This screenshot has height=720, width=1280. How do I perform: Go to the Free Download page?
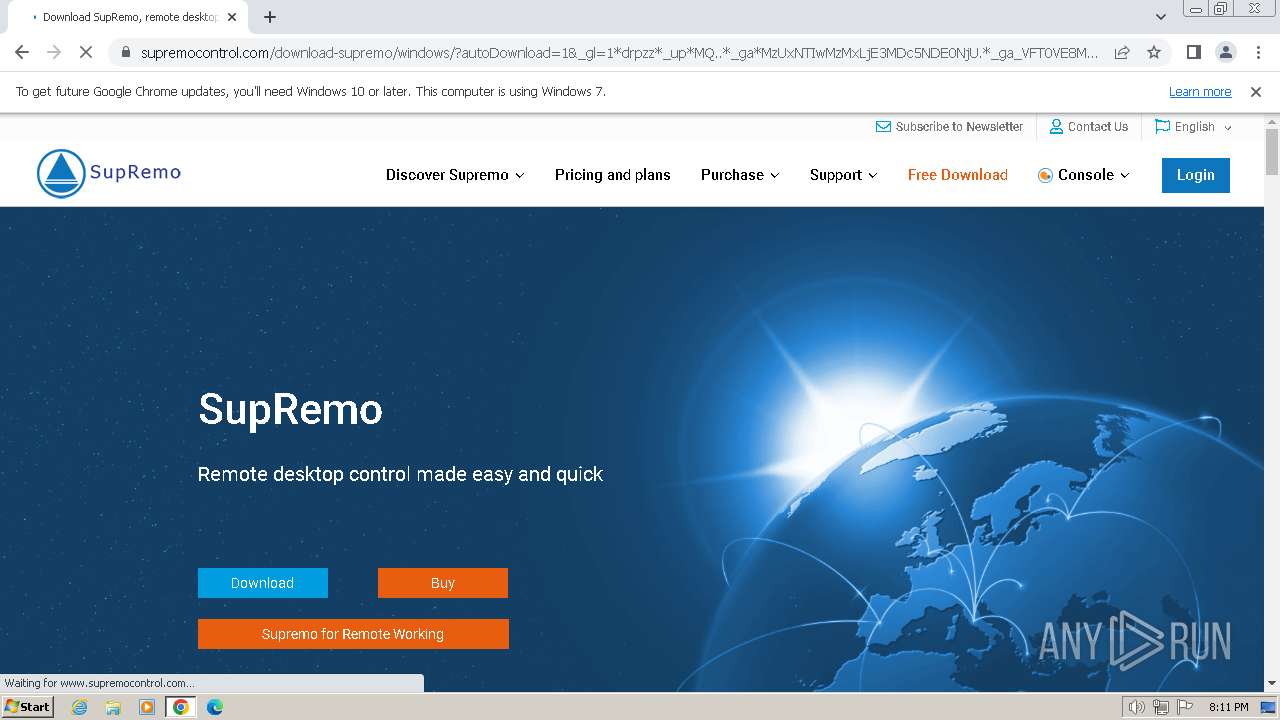coord(958,175)
